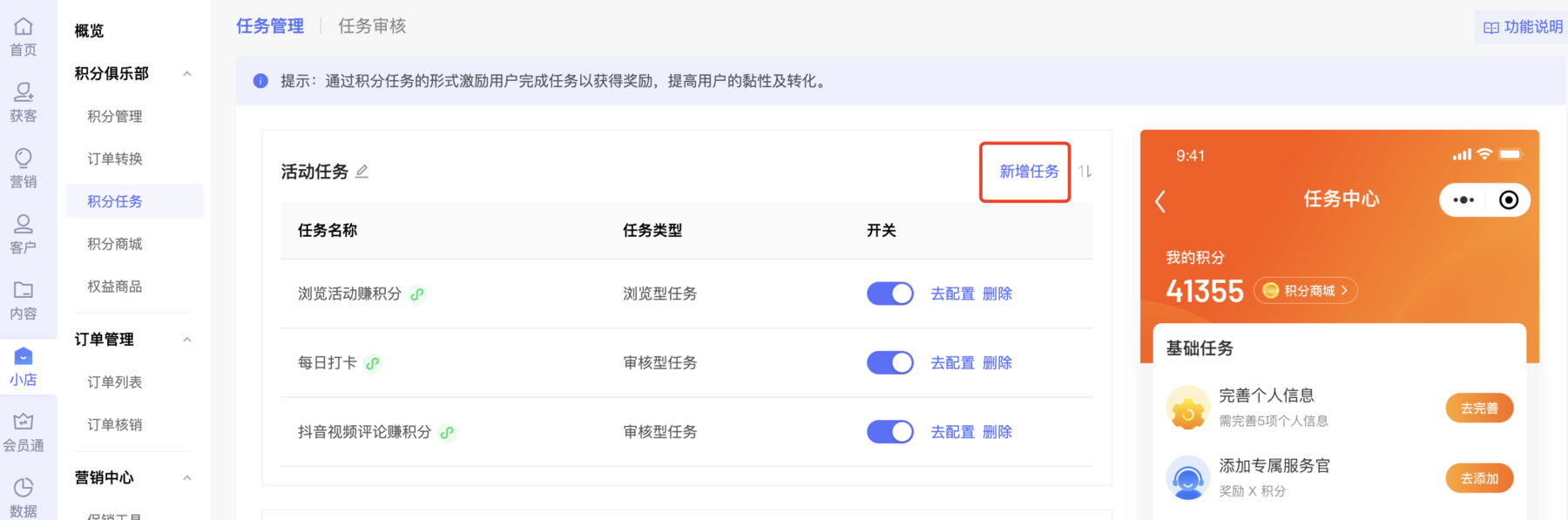Click back arrow in 任务中心 phone preview
This screenshot has height=520, width=1568.
point(1160,201)
